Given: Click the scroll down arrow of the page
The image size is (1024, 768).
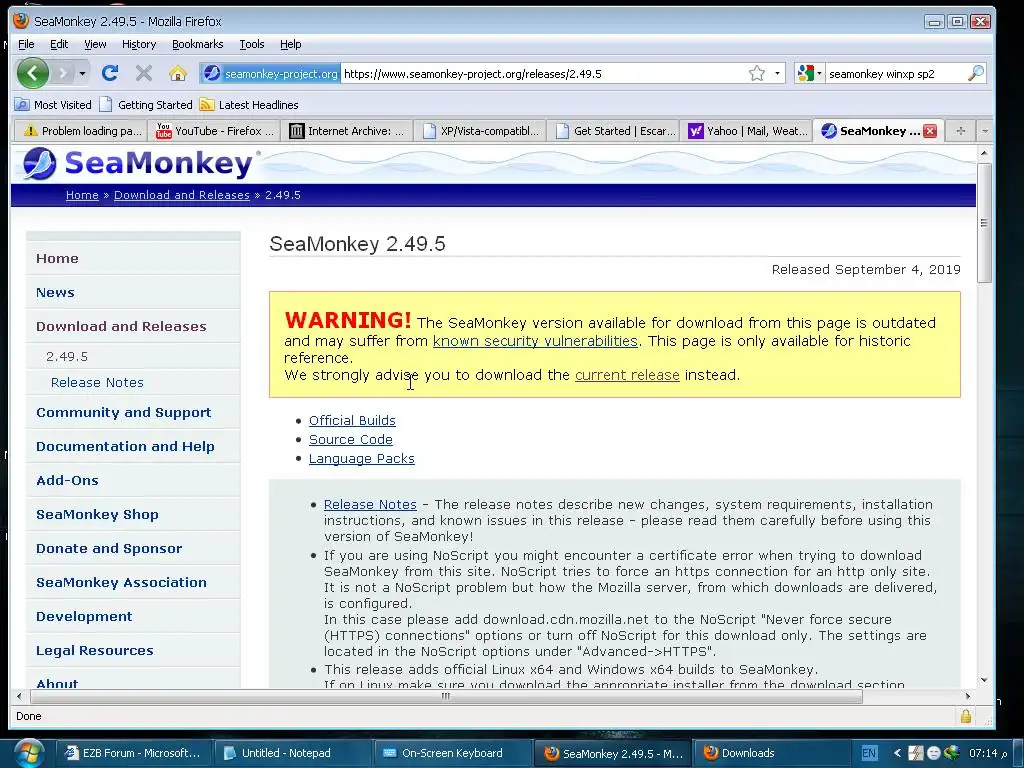Looking at the screenshot, I should 984,680.
